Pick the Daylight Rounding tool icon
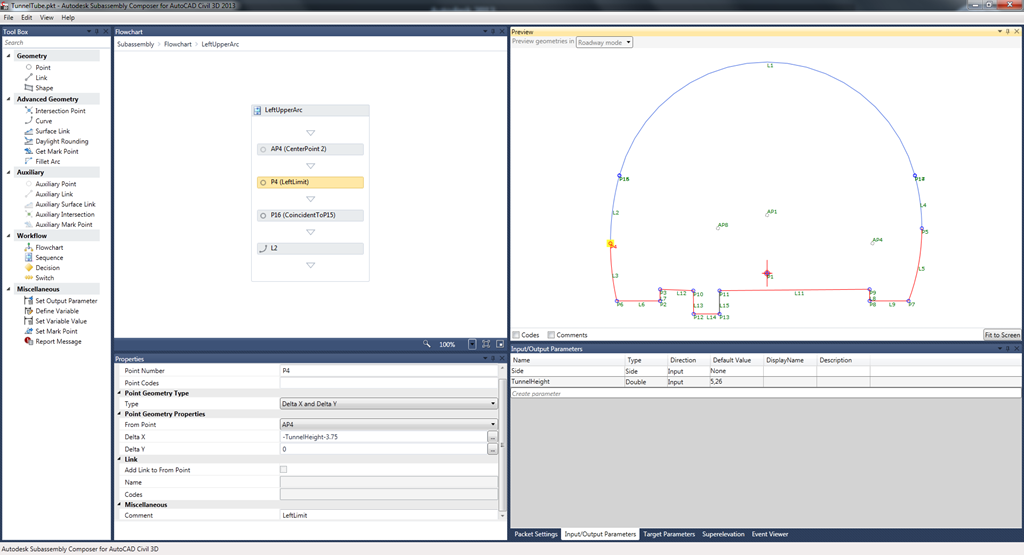Screen dimensions: 1024x555 pyautogui.click(x=28, y=141)
